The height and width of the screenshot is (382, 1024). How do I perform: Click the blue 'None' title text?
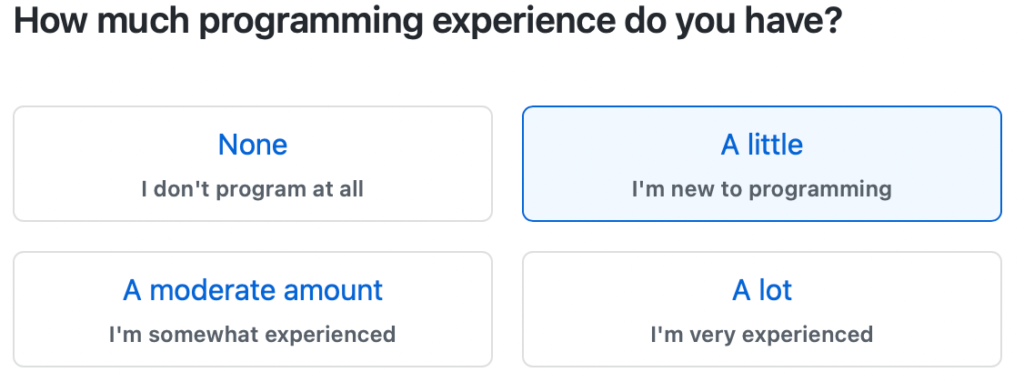[252, 144]
